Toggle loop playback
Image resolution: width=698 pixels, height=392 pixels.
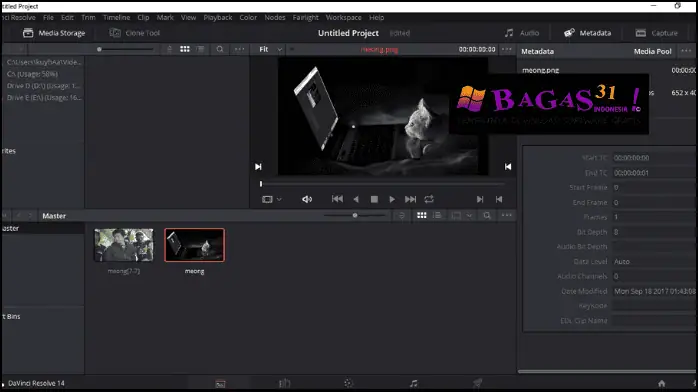pyautogui.click(x=429, y=199)
